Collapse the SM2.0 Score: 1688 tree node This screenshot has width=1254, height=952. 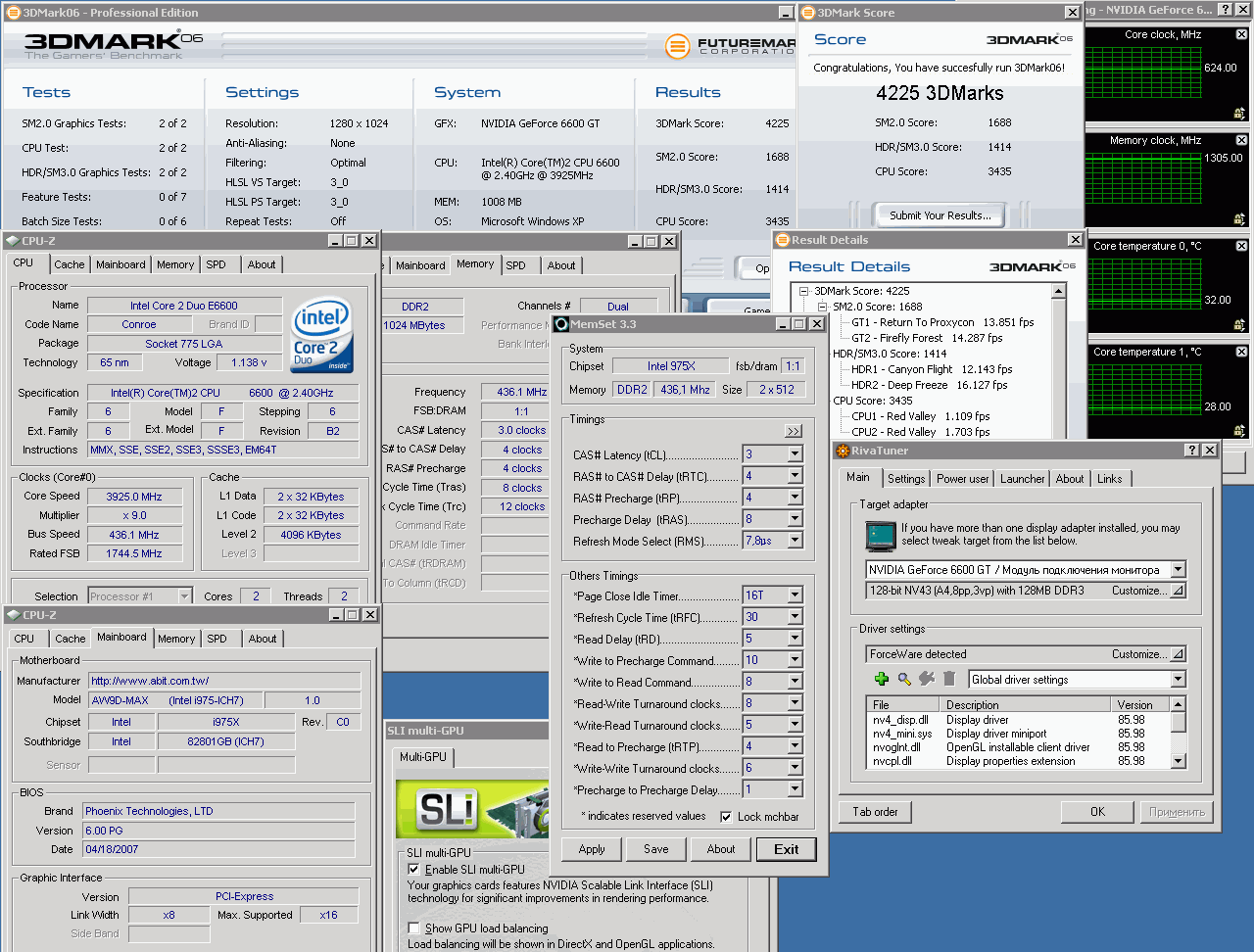tap(823, 307)
